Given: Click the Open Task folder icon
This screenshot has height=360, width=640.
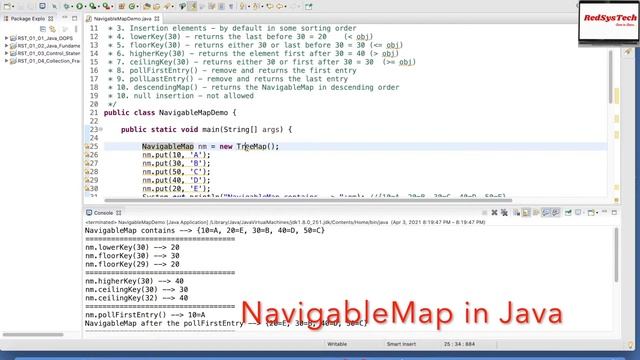Looking at the screenshot, I should pos(156,6).
